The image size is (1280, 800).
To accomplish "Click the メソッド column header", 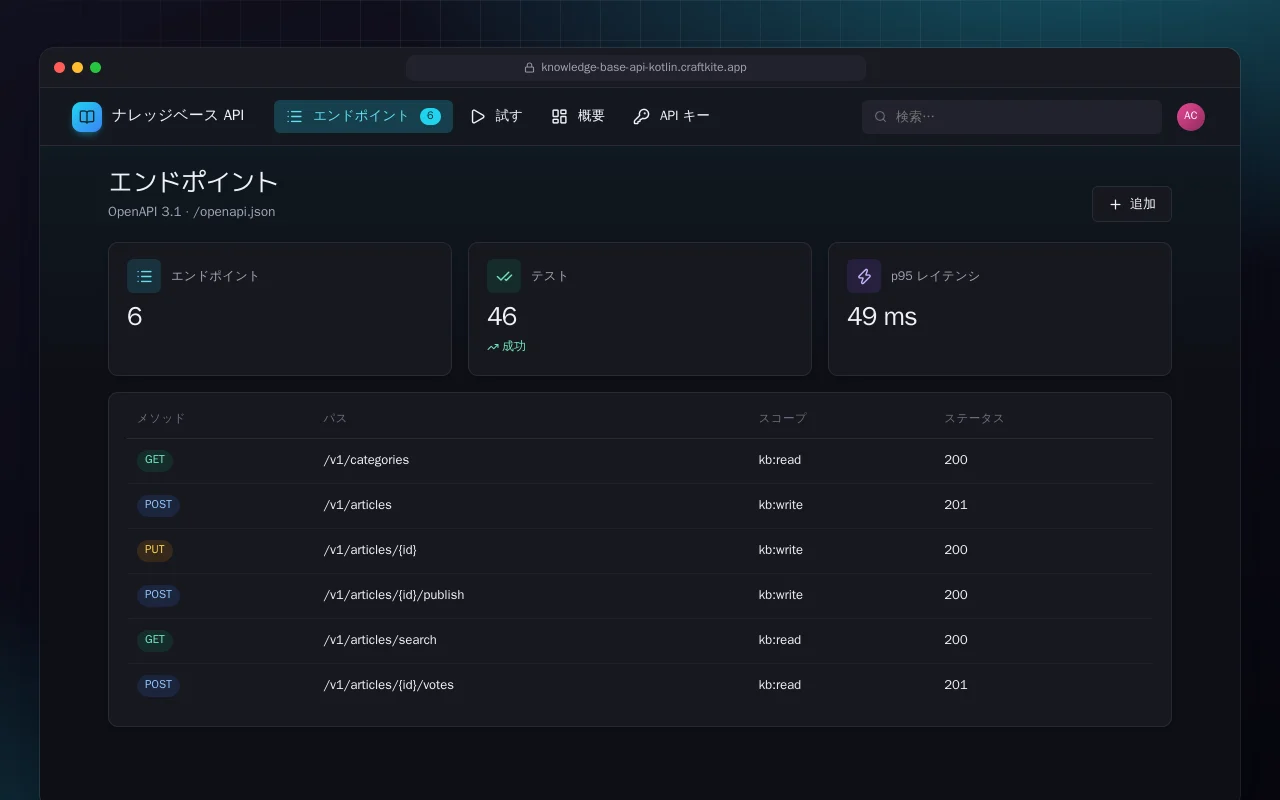I will [161, 418].
